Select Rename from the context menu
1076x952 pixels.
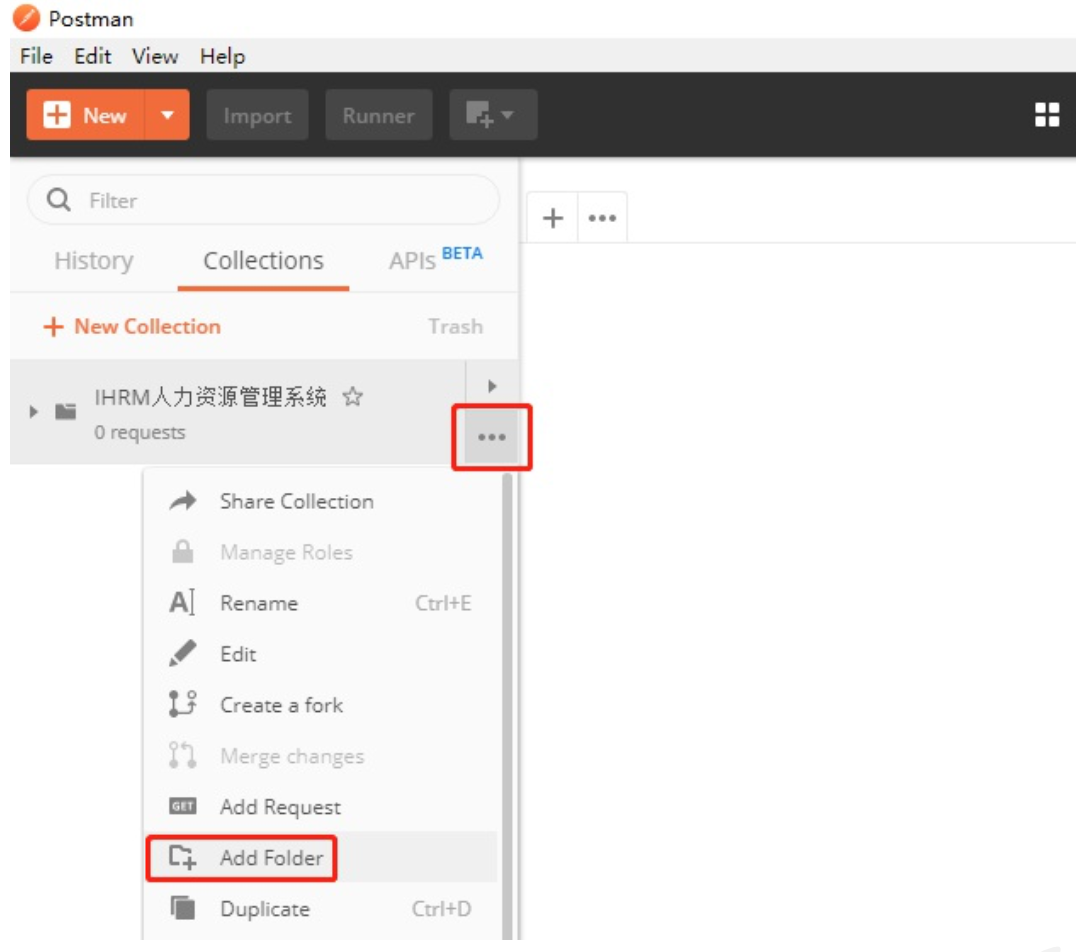[x=321, y=603]
